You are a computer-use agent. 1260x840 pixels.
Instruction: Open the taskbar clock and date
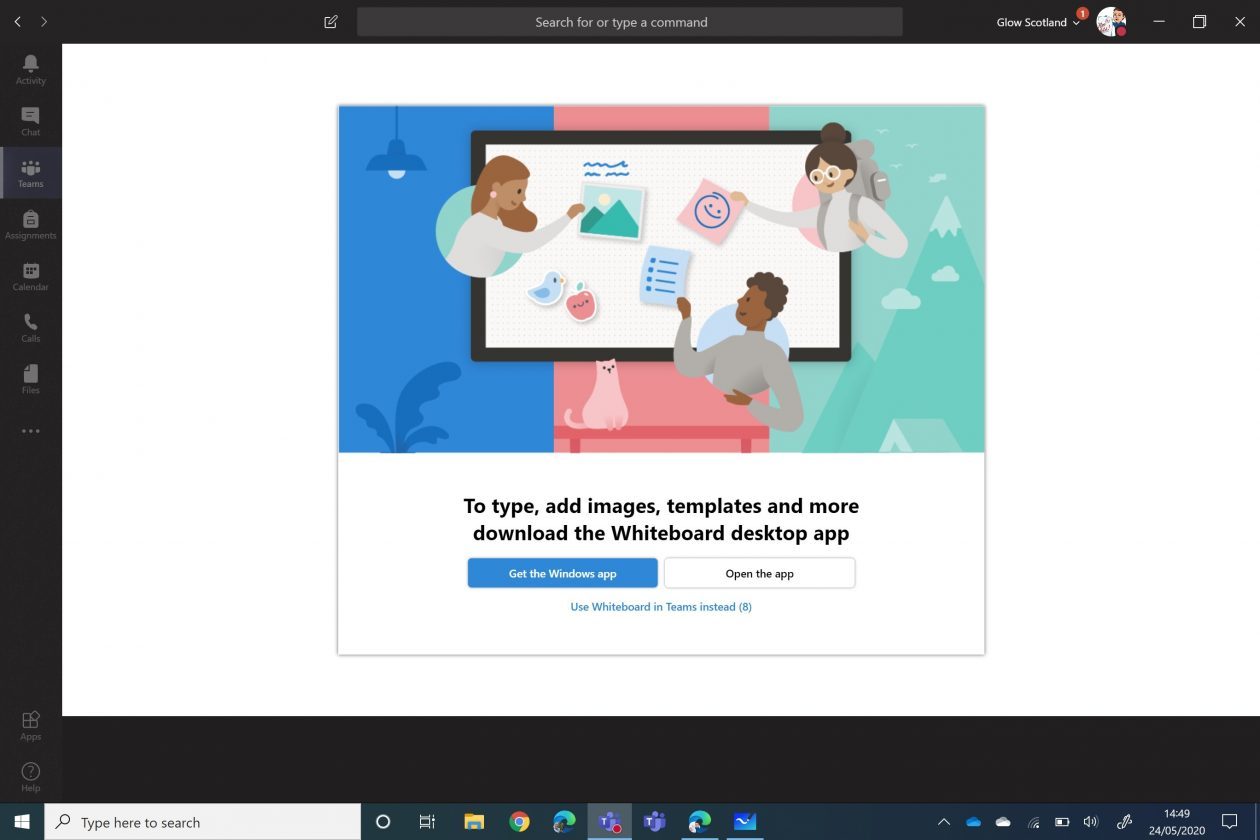click(x=1177, y=822)
